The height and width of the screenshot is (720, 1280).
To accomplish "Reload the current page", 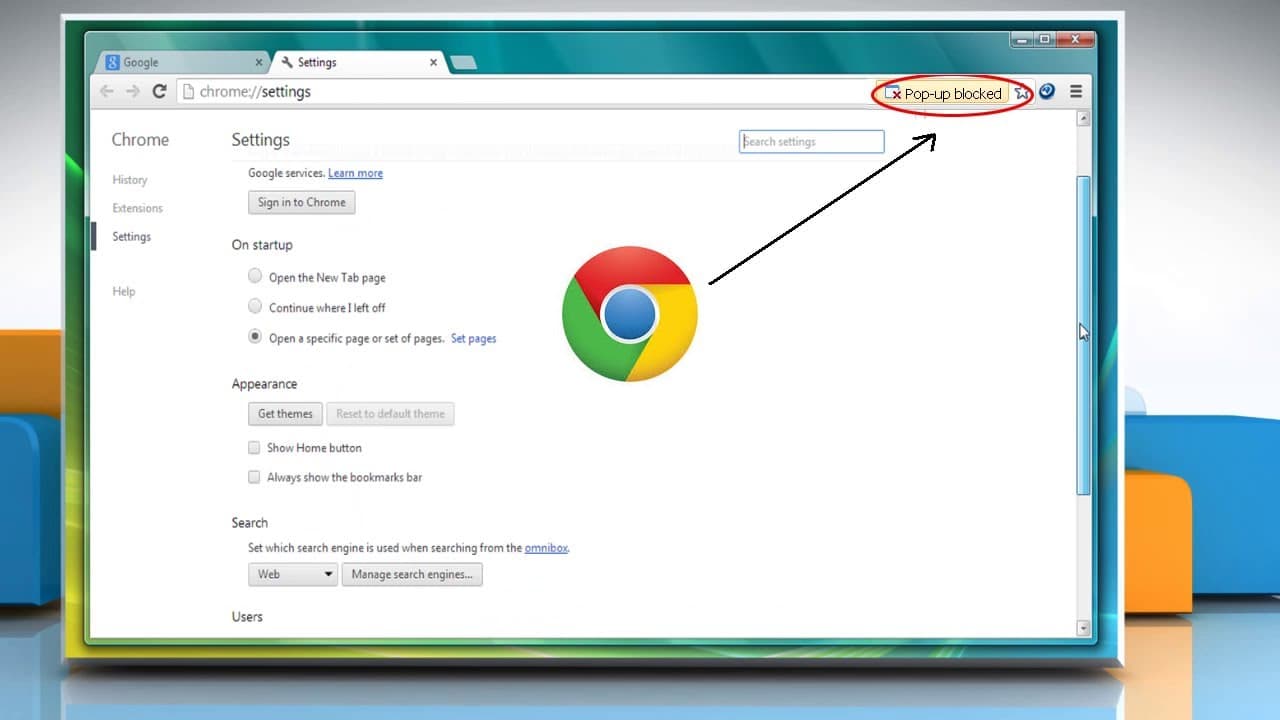I will click(x=159, y=91).
